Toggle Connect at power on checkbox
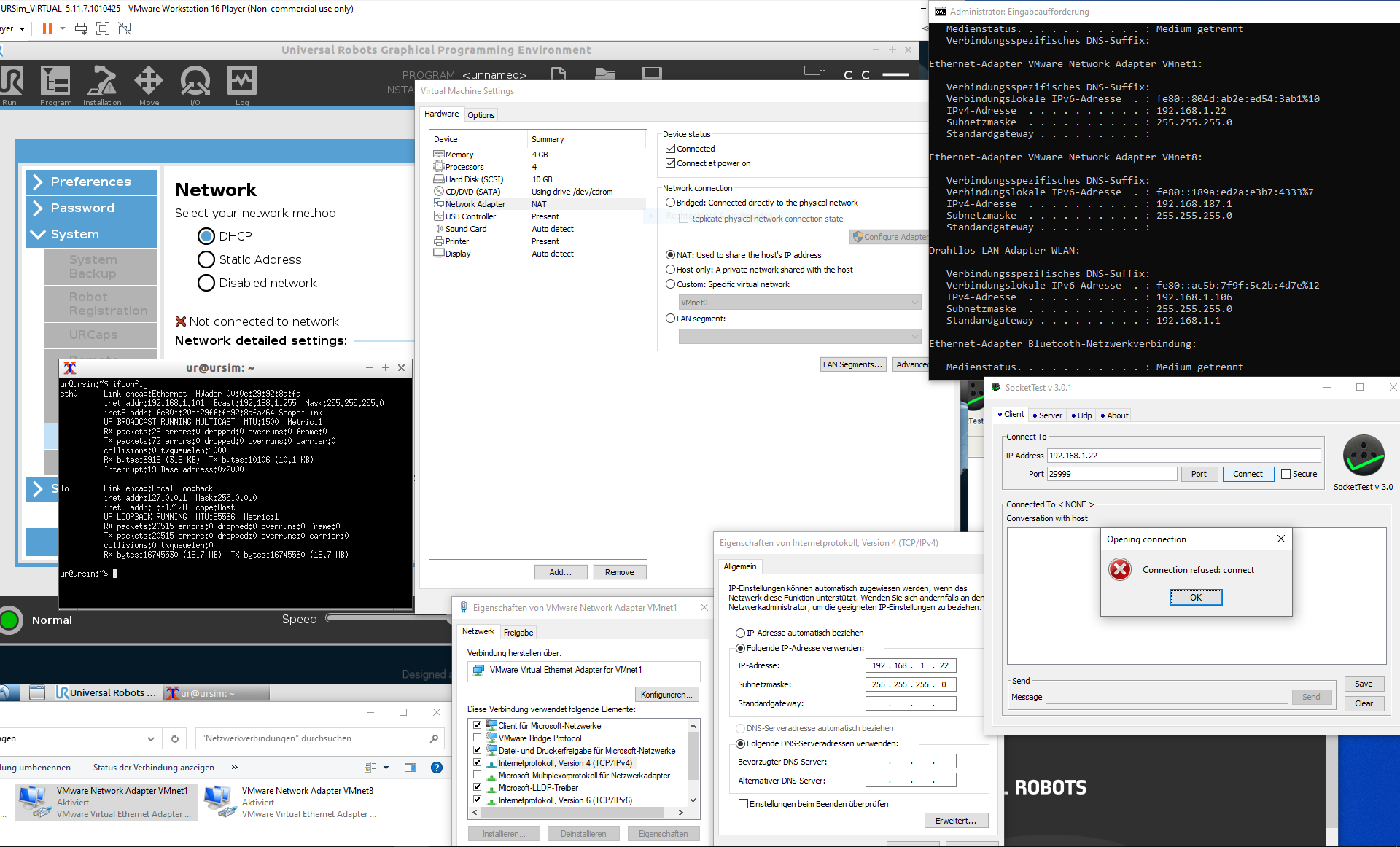The width and height of the screenshot is (1400, 847). [x=670, y=163]
